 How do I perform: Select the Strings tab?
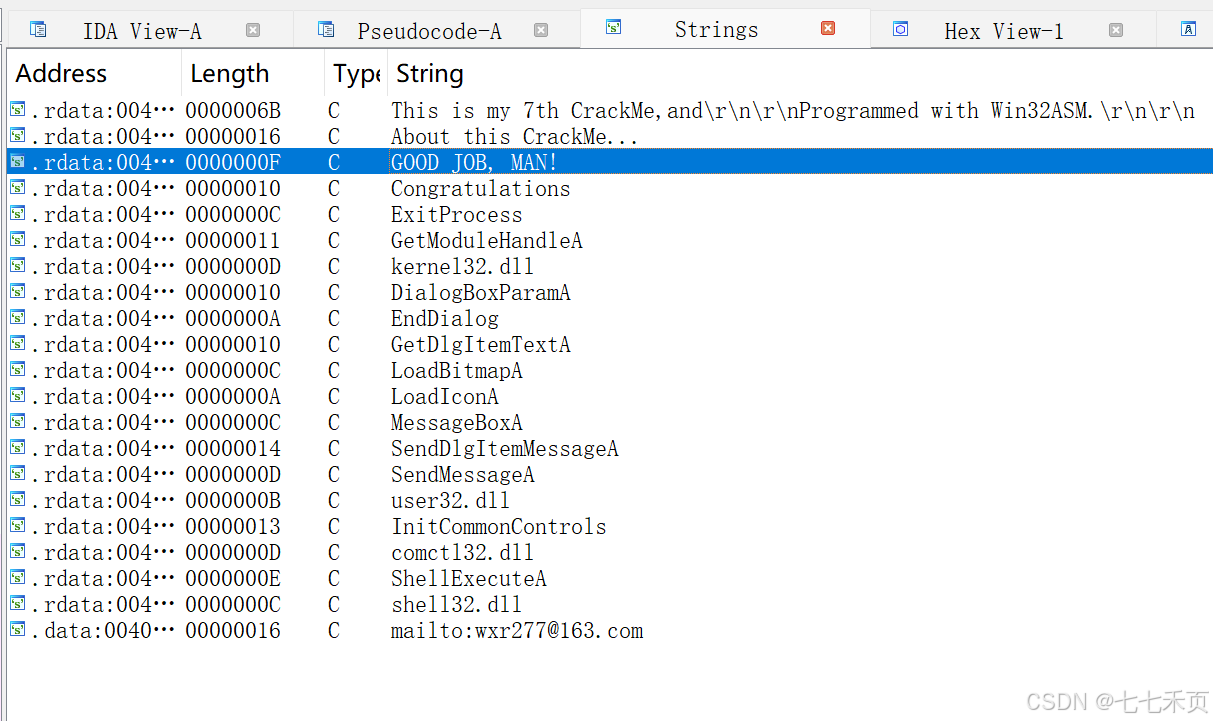pyautogui.click(x=716, y=30)
